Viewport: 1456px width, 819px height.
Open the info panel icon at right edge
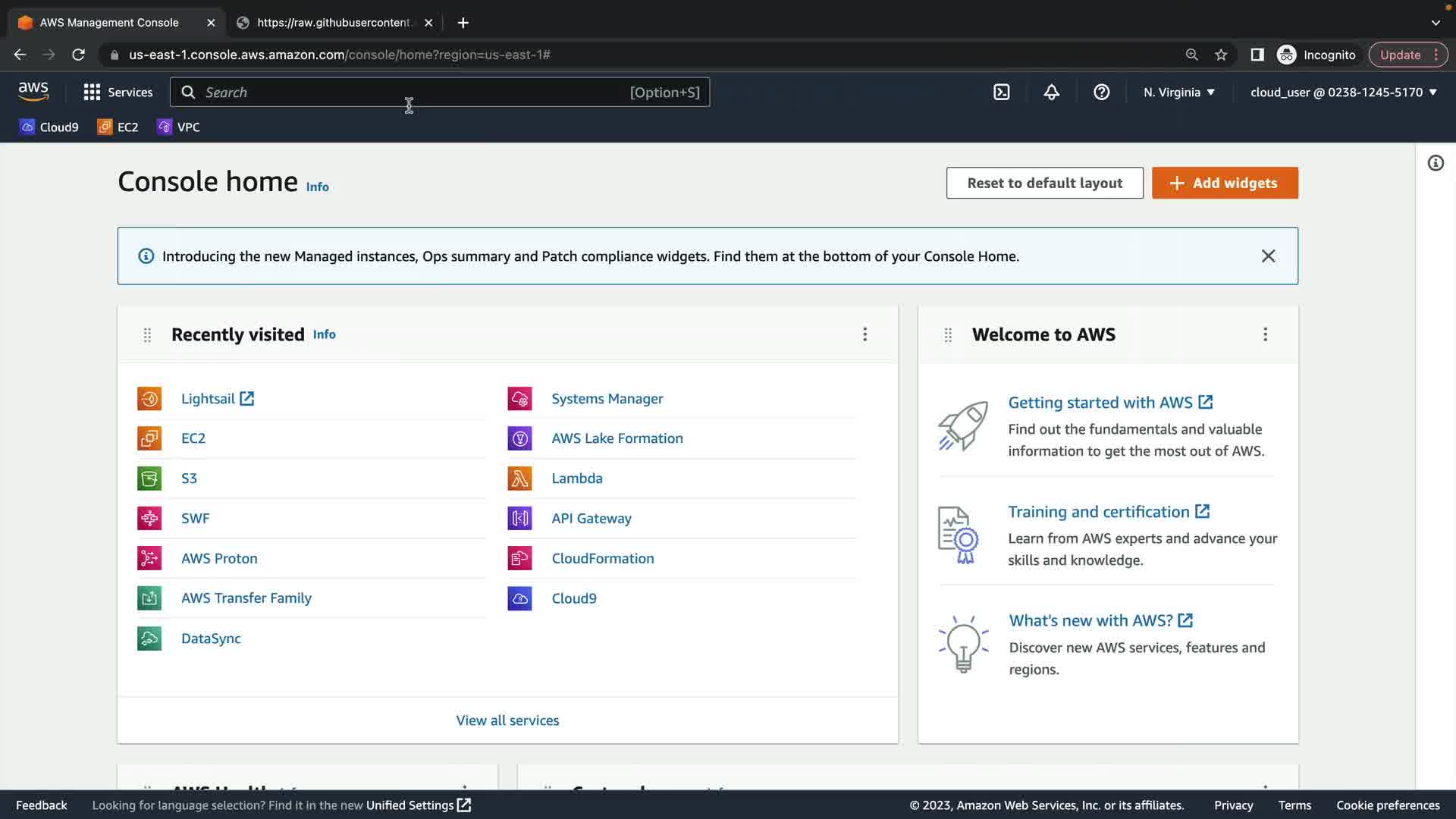pyautogui.click(x=1436, y=163)
